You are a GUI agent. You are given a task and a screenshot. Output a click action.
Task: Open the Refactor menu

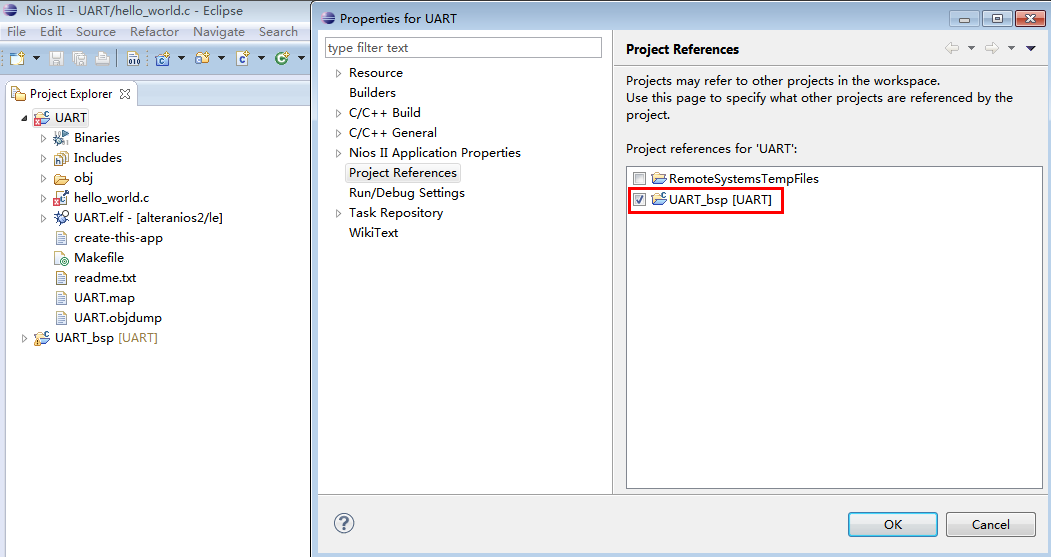tap(154, 32)
